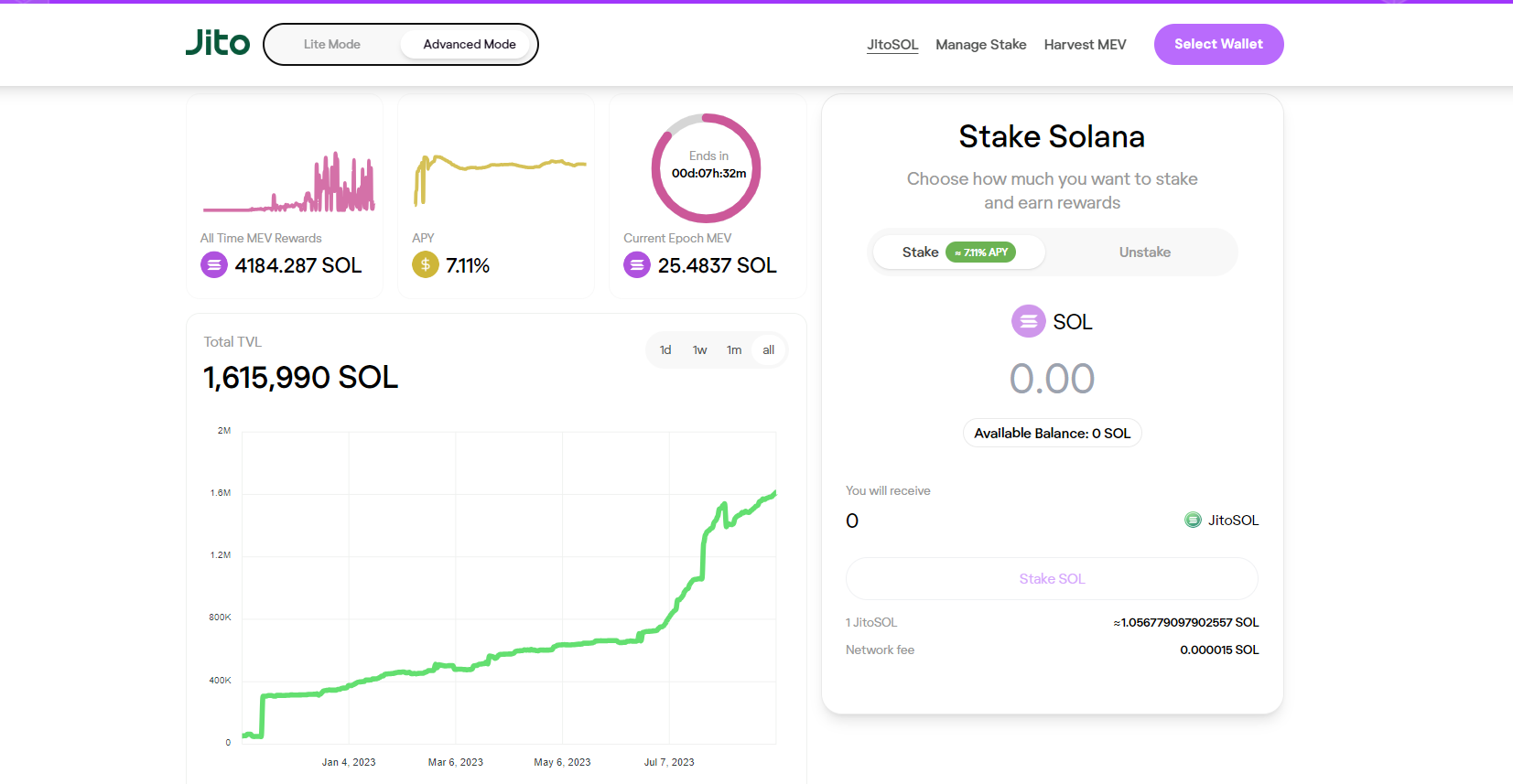The width and height of the screenshot is (1513, 784).
Task: Click the 0.00 stake amount field
Action: (1052, 379)
